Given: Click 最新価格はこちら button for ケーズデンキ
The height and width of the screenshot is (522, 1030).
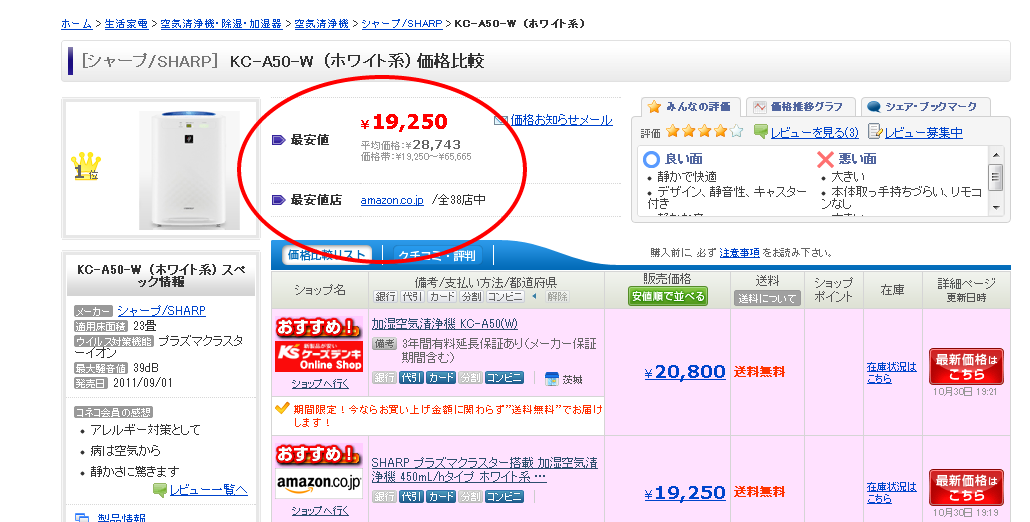Looking at the screenshot, I should click(x=966, y=366).
